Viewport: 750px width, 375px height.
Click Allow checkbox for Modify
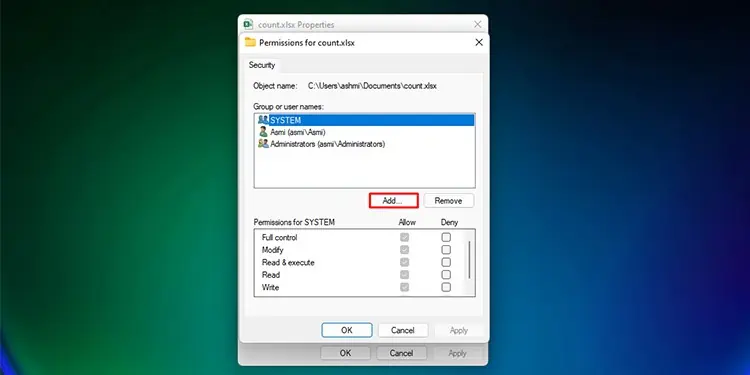click(405, 250)
